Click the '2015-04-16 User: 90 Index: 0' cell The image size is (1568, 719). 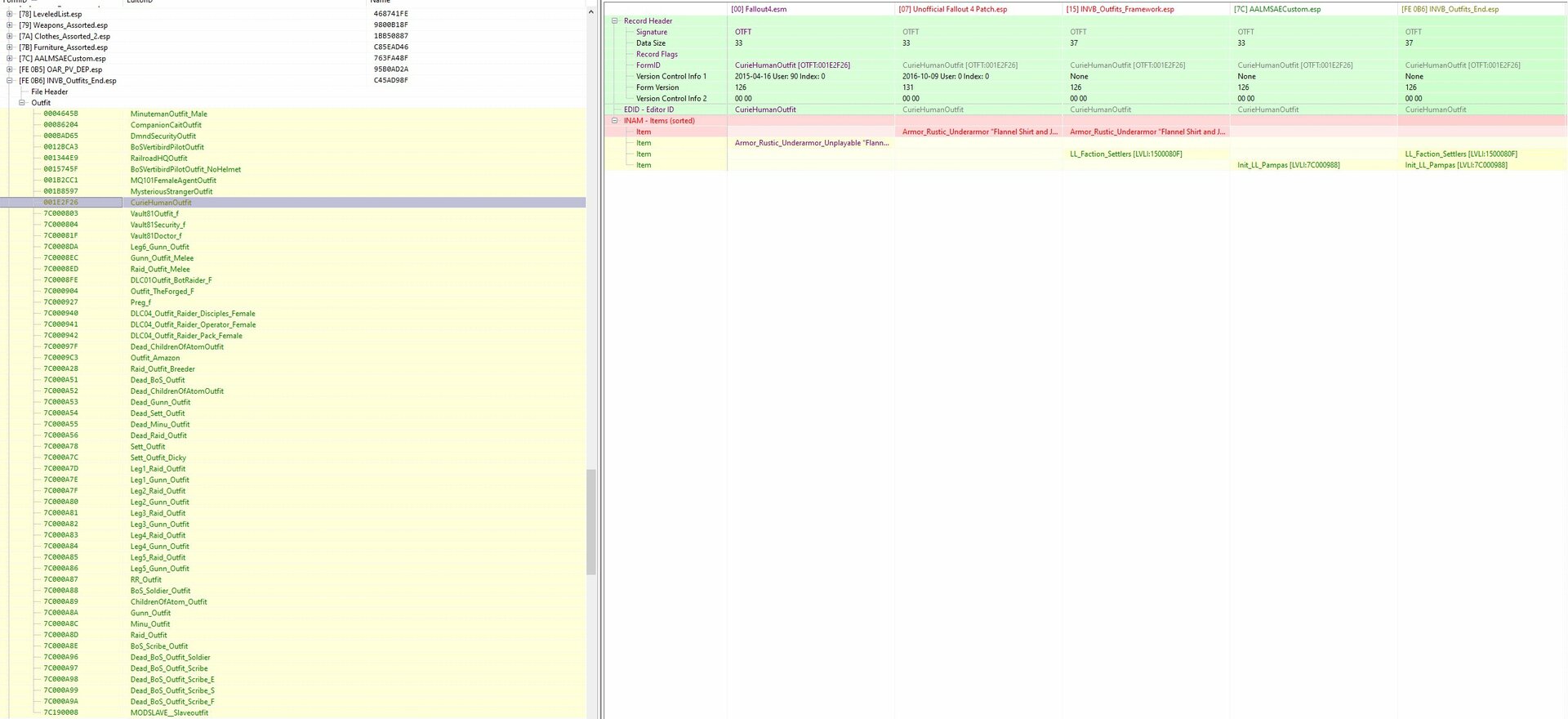click(780, 76)
